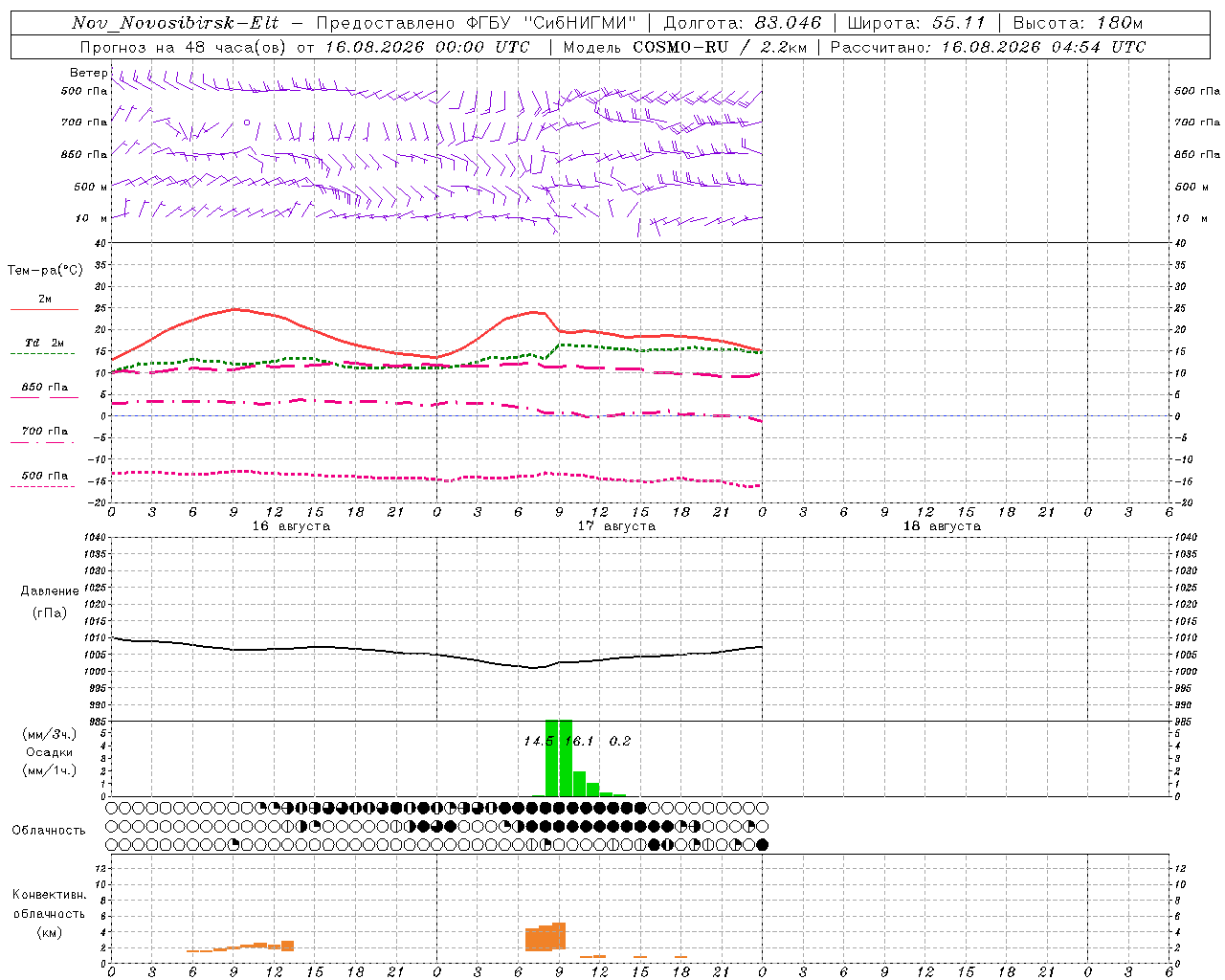Viewport: 1225px width, 980px height.
Task: Click the 850 гПа temperature legend entry
Action: 44,390
